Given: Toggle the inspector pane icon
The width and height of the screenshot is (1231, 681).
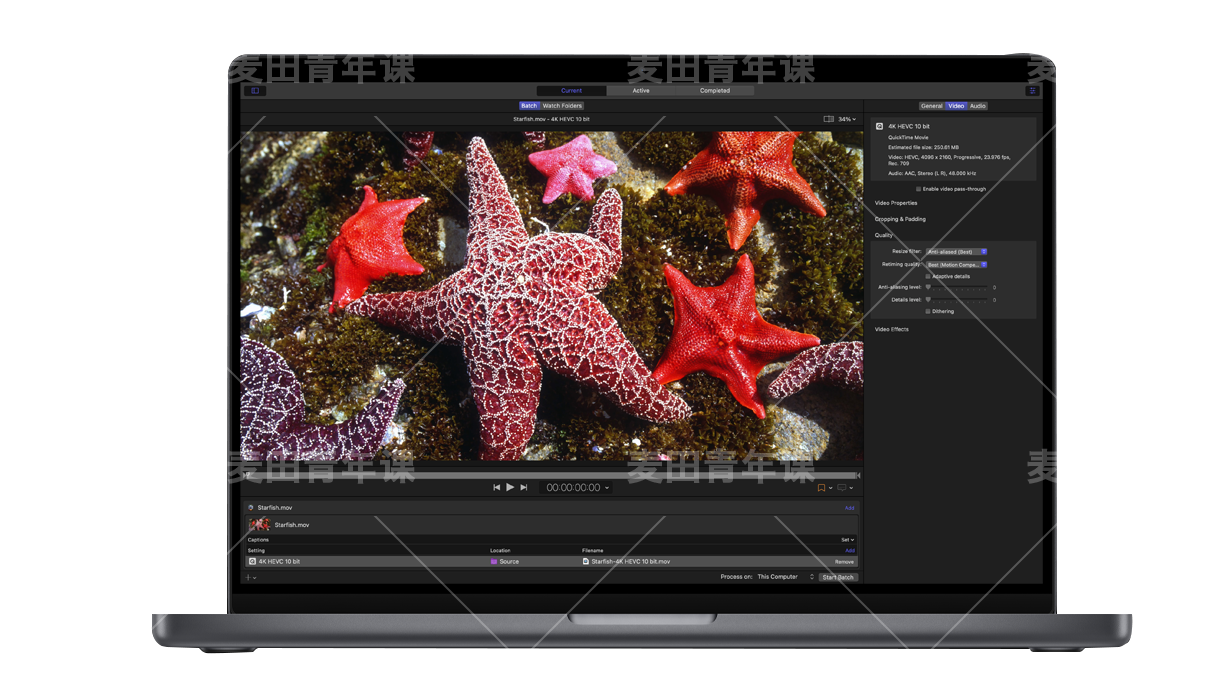Looking at the screenshot, I should click(x=1032, y=90).
